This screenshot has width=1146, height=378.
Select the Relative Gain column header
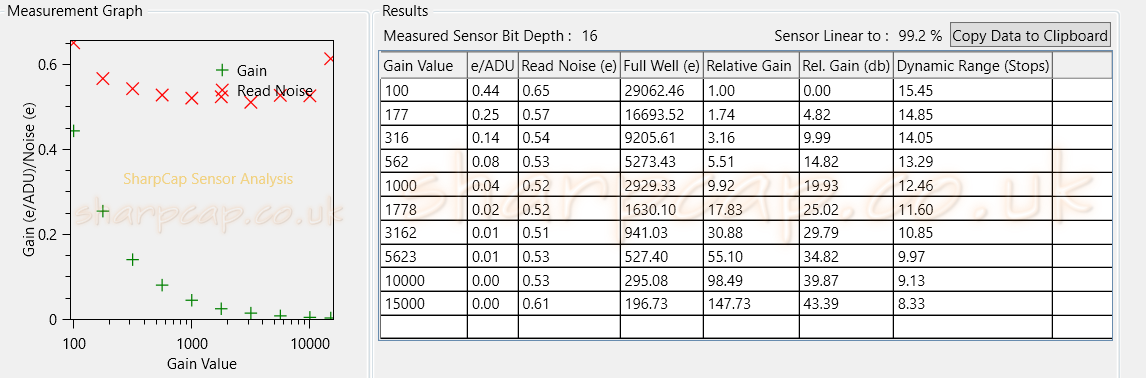point(751,66)
